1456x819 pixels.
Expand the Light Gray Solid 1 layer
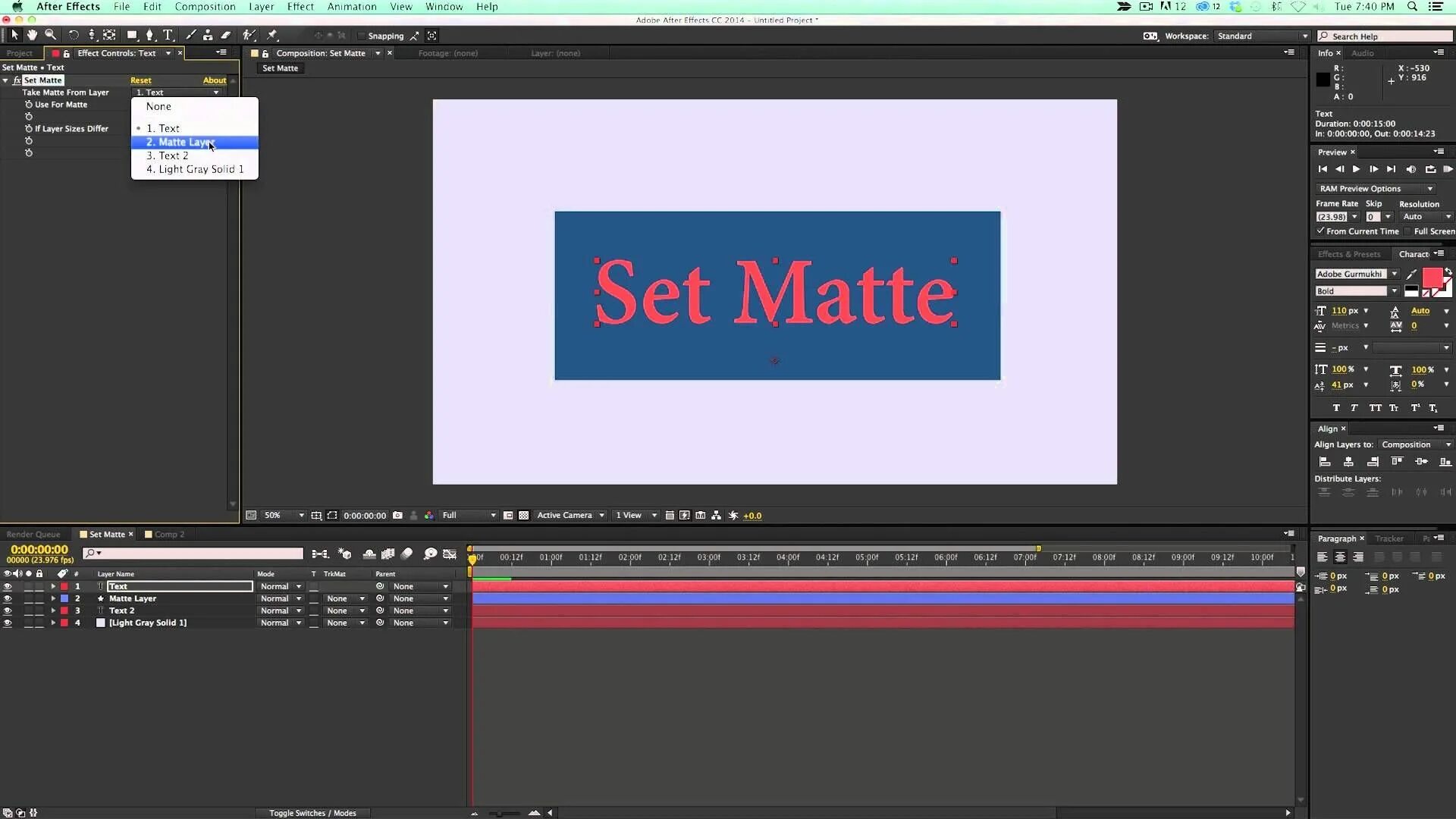(53, 623)
